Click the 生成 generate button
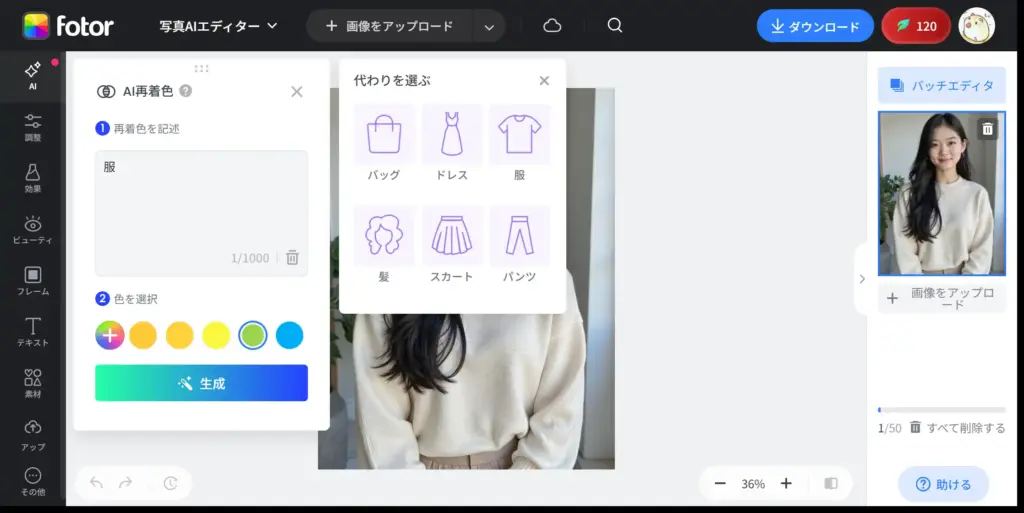Image resolution: width=1024 pixels, height=513 pixels. [x=201, y=383]
